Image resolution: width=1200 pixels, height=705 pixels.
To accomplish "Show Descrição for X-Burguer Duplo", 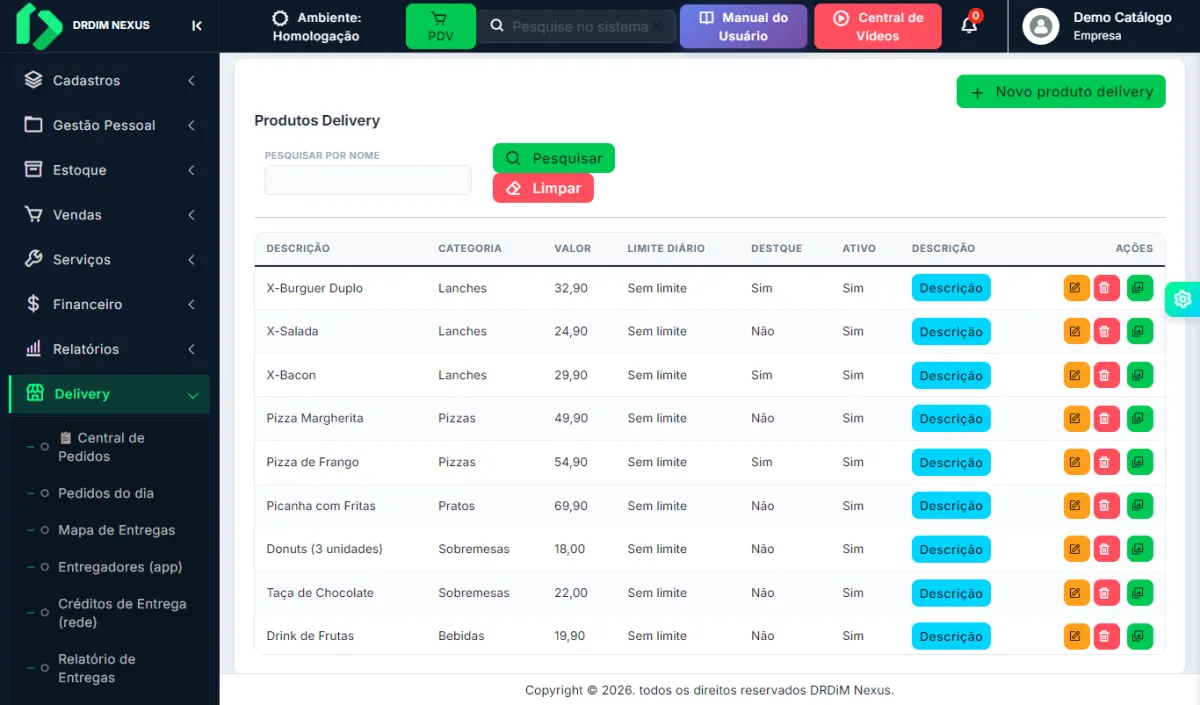I will click(x=951, y=288).
